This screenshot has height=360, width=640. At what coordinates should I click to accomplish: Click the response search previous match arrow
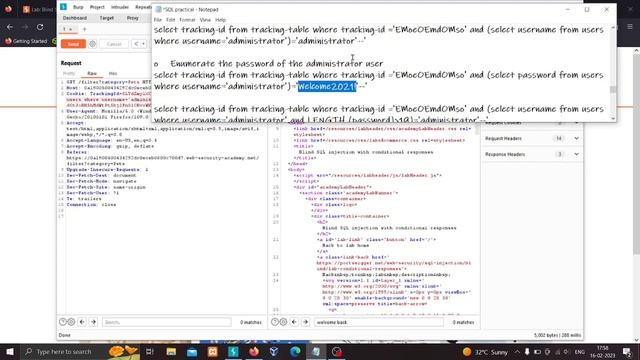click(x=294, y=322)
